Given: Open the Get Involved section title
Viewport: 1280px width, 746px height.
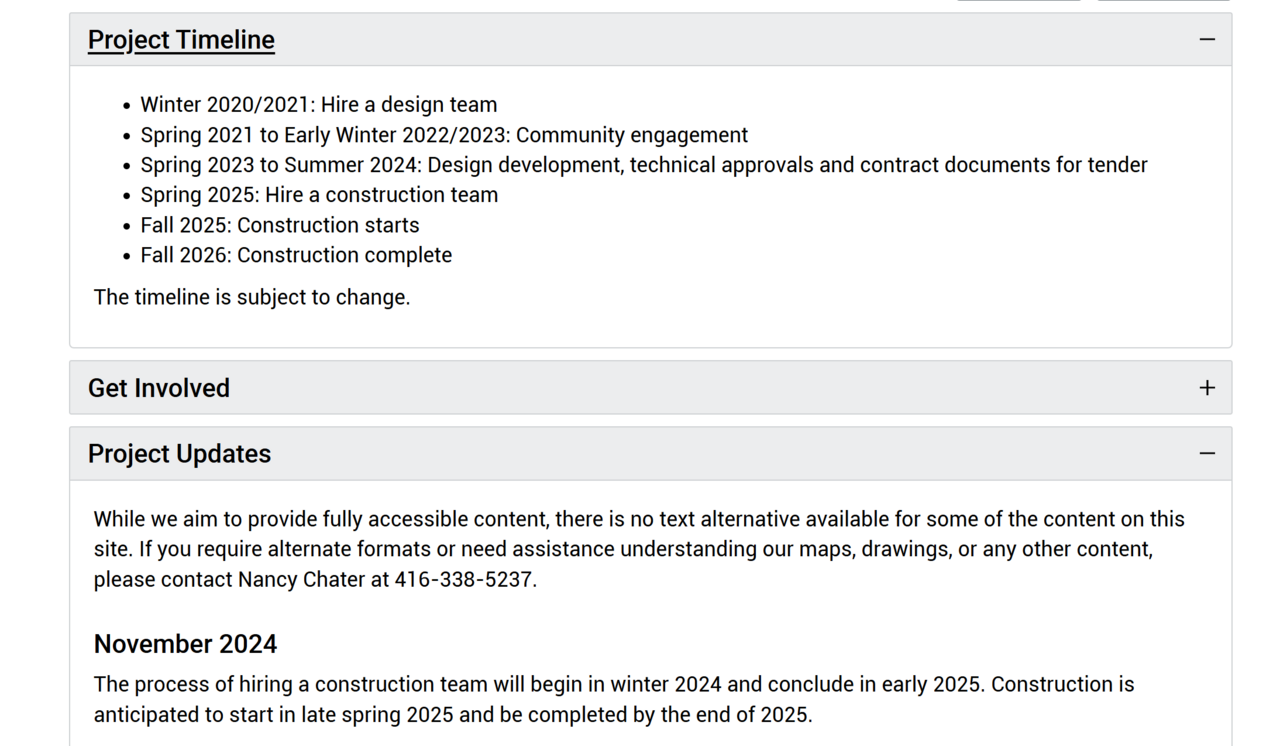Looking at the screenshot, I should coord(159,388).
